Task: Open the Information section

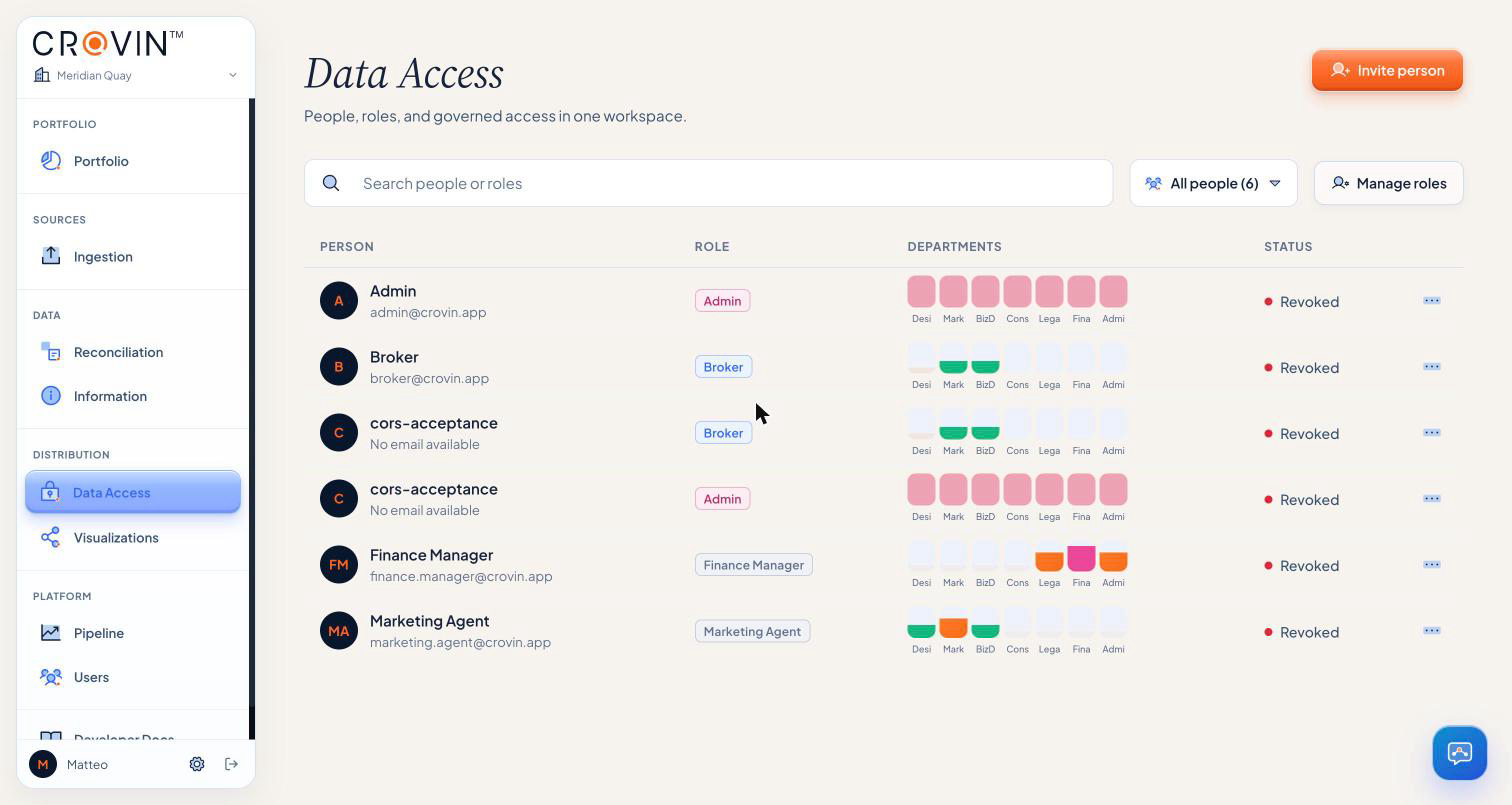Action: (x=133, y=396)
